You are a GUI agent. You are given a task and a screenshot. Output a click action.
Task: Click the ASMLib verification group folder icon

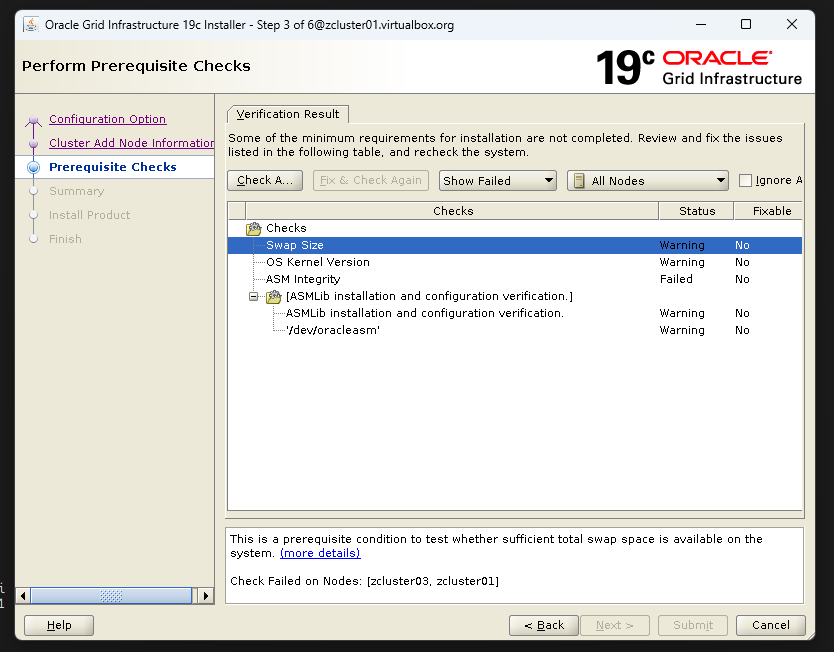coord(273,296)
